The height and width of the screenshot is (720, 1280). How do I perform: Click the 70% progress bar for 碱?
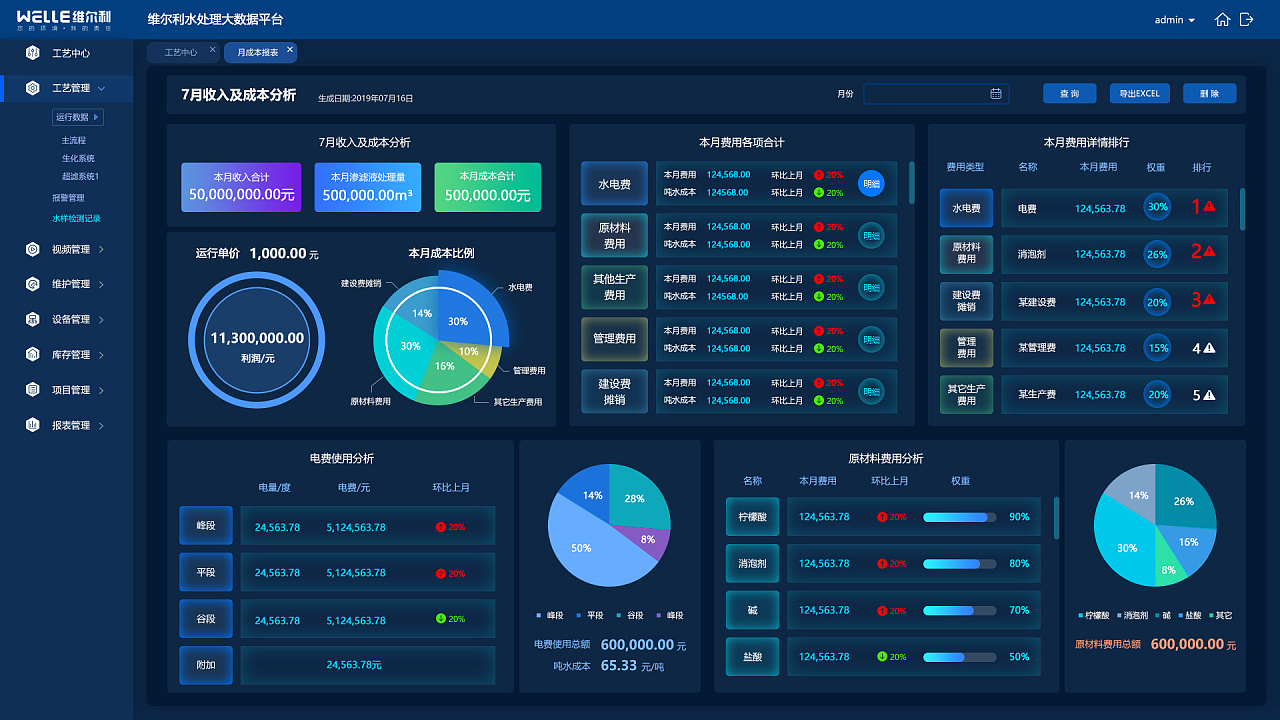(x=960, y=610)
